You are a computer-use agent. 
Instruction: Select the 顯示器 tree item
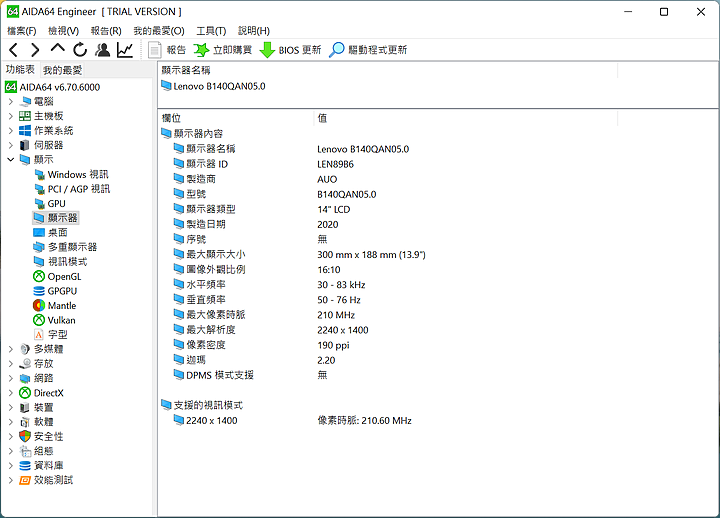[x=56, y=218]
